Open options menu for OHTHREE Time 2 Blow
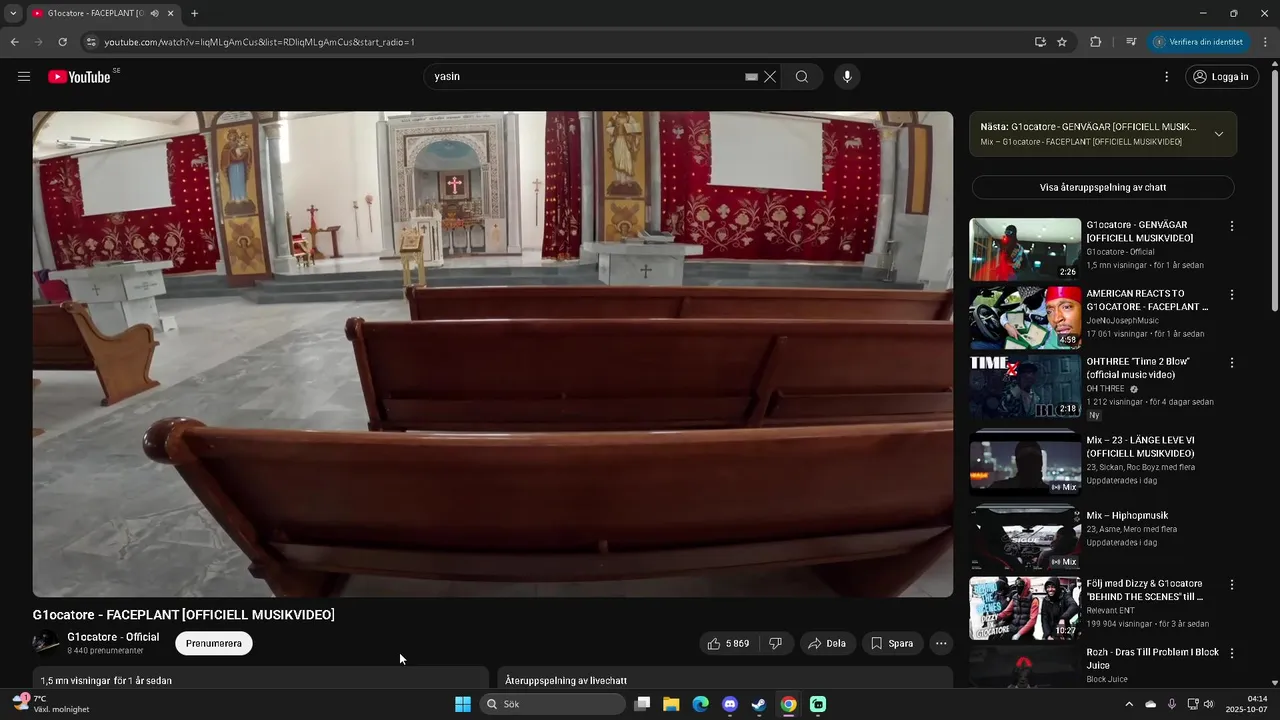The image size is (1280, 720). coord(1232,363)
